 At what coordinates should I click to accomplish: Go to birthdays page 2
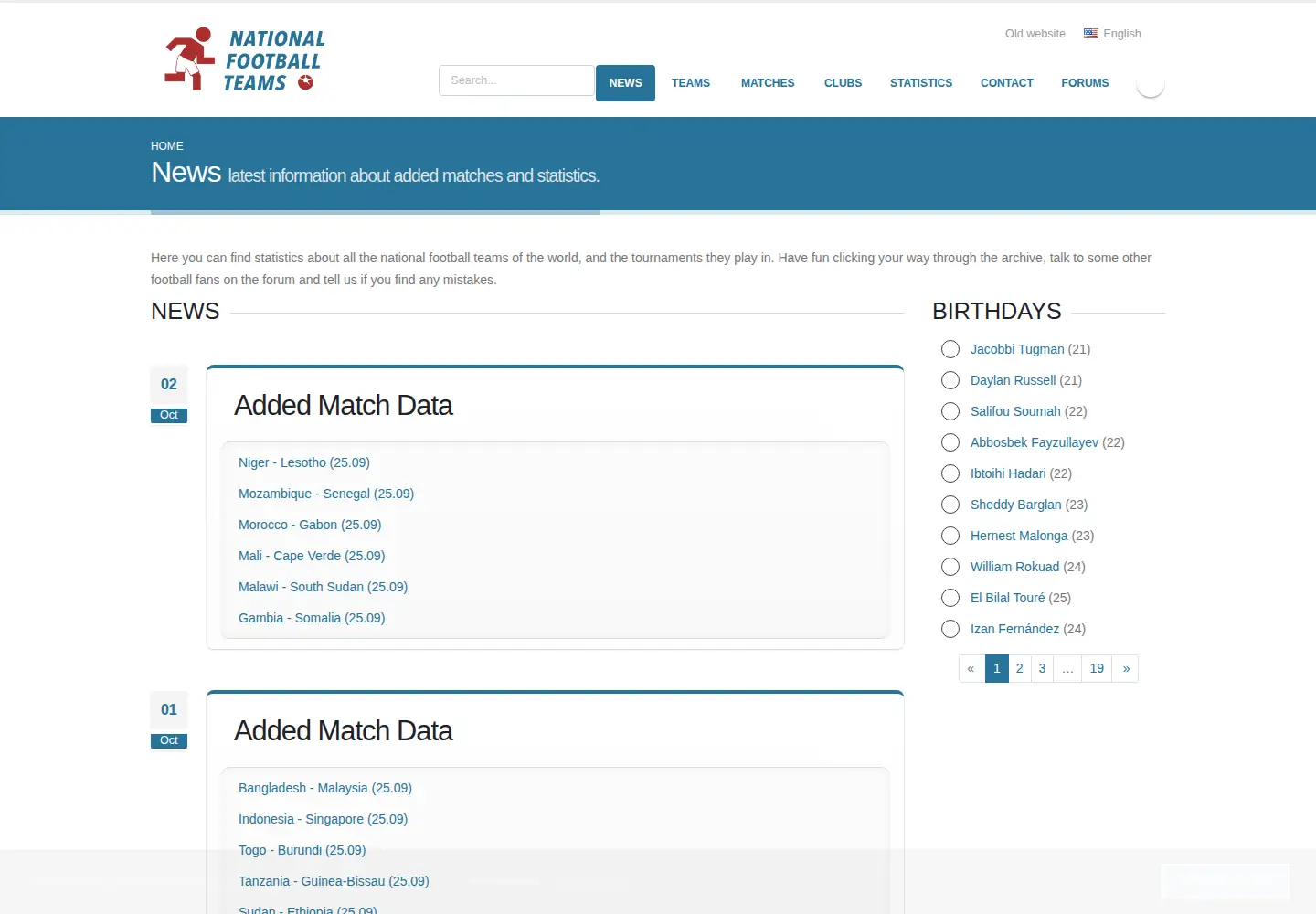(x=1020, y=668)
